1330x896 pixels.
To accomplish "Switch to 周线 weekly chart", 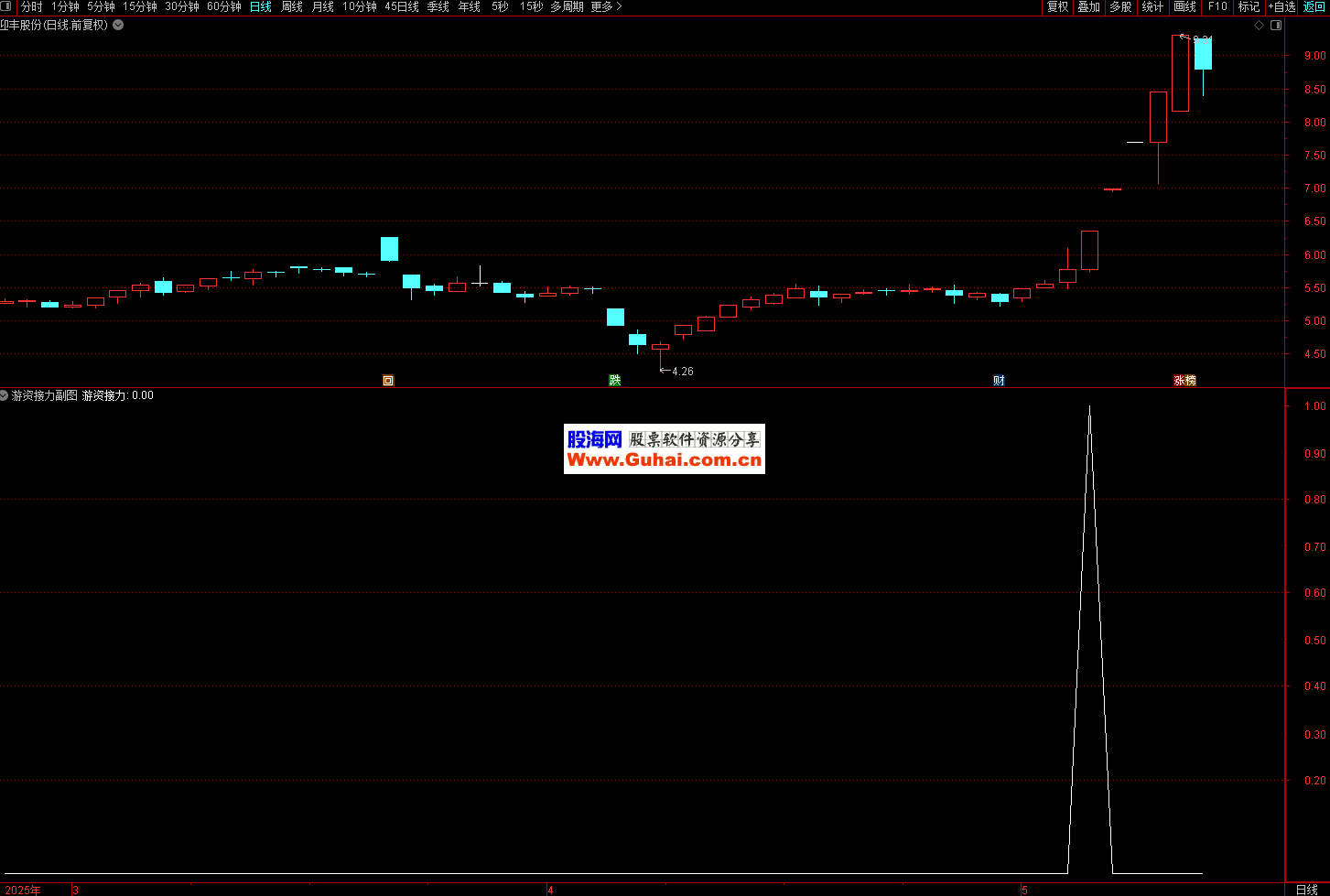I will [x=292, y=6].
